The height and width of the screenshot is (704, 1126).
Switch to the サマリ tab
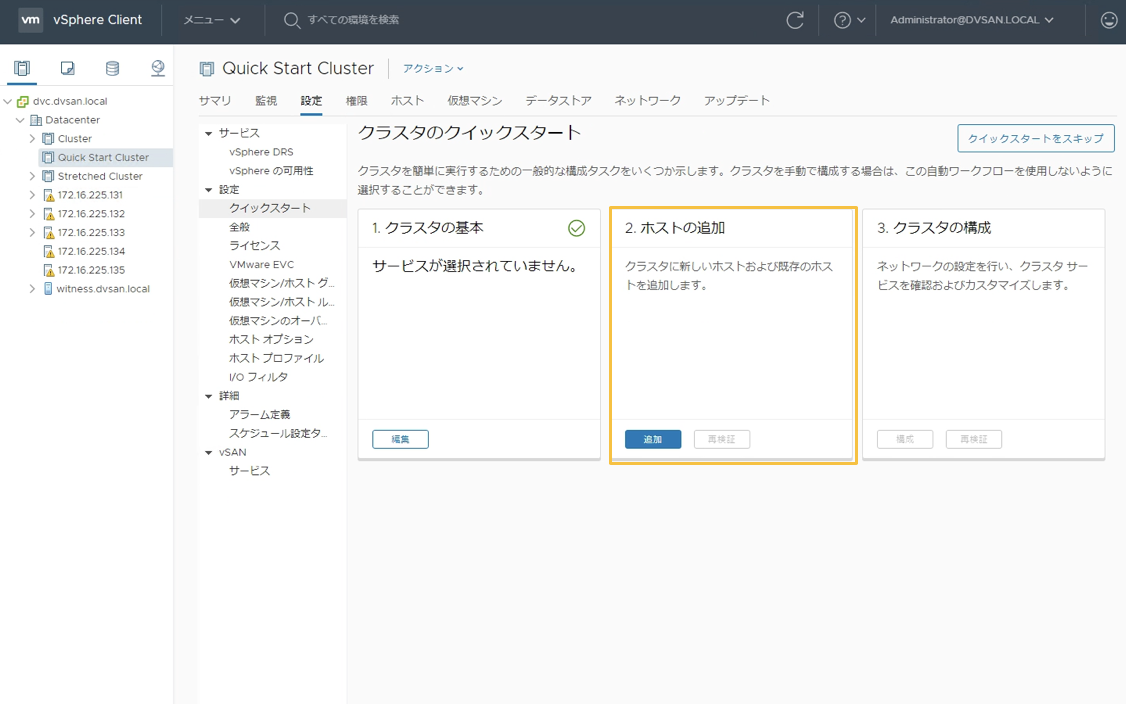pos(215,101)
